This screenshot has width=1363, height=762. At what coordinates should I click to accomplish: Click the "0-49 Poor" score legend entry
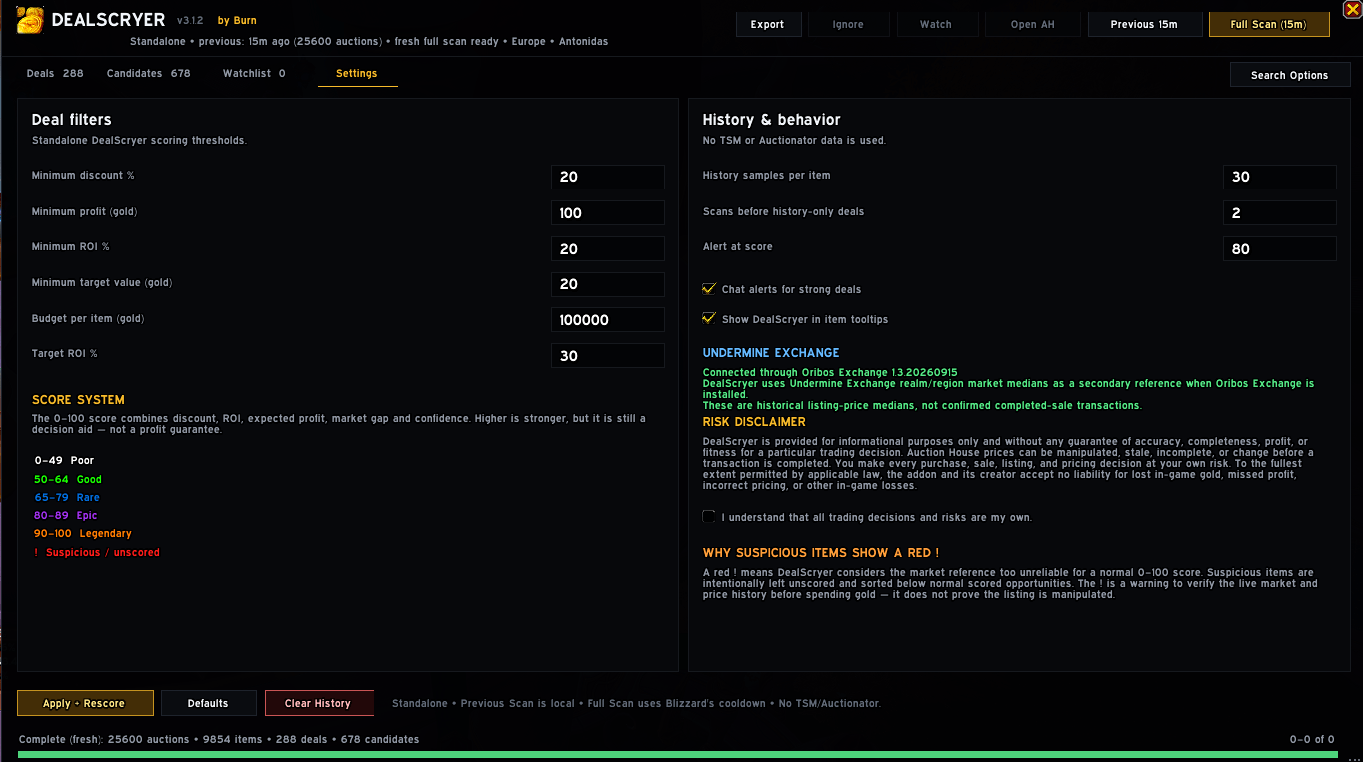[x=64, y=461]
